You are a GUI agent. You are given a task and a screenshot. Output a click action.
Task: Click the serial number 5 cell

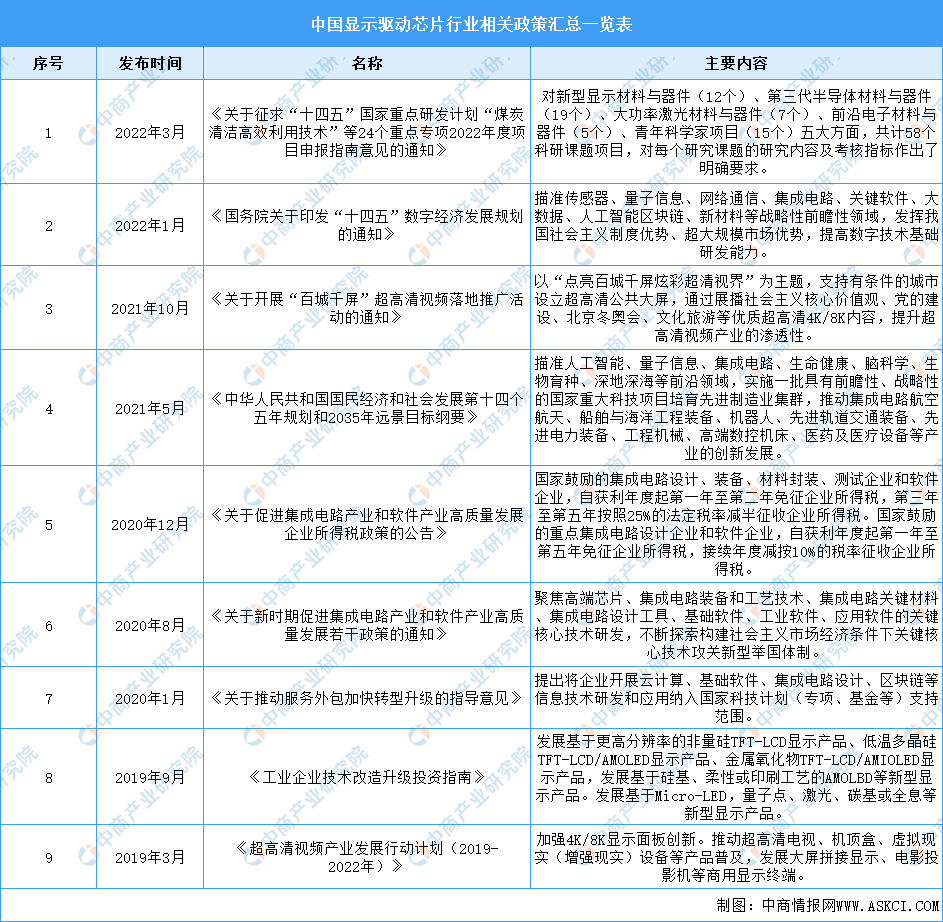(48, 524)
